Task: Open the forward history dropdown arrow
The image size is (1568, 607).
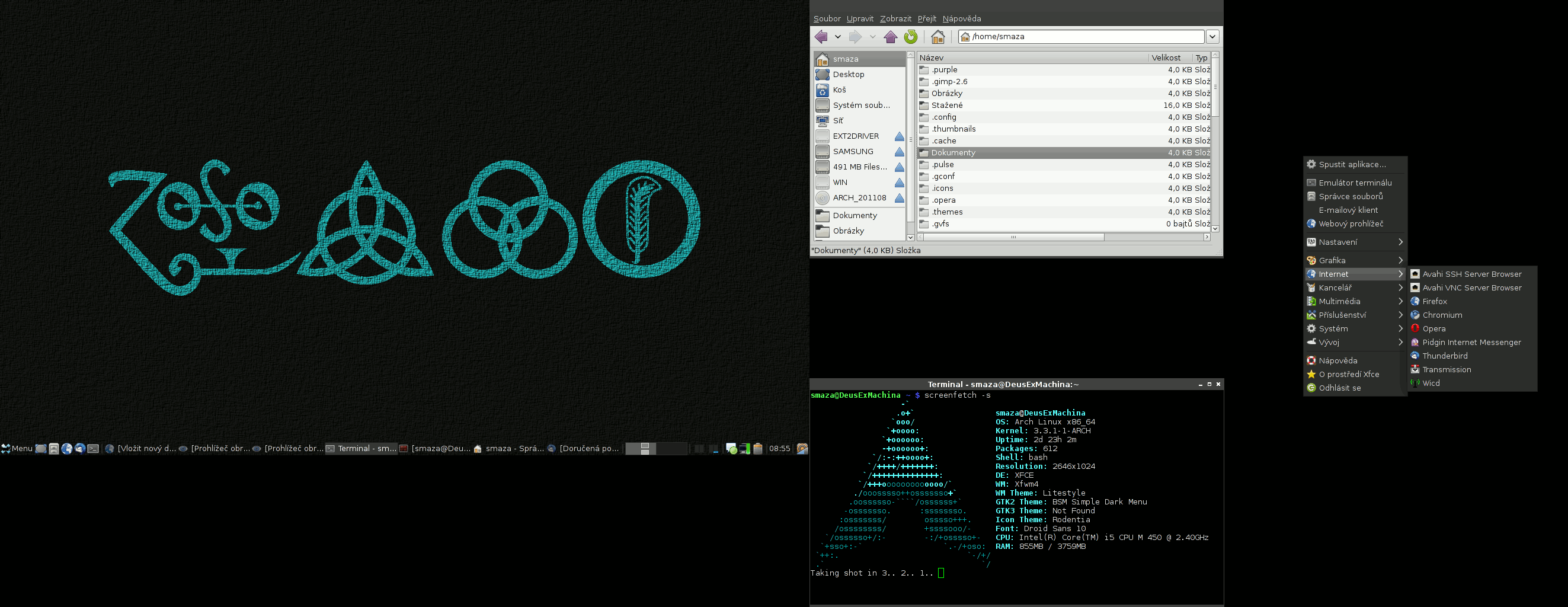Action: [872, 37]
